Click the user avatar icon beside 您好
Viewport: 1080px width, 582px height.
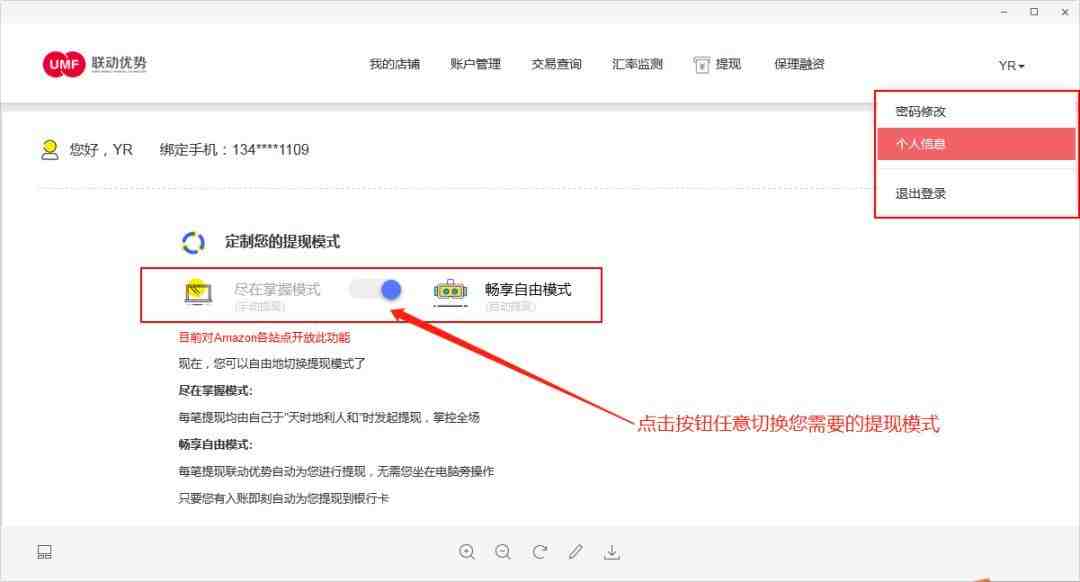coord(49,149)
